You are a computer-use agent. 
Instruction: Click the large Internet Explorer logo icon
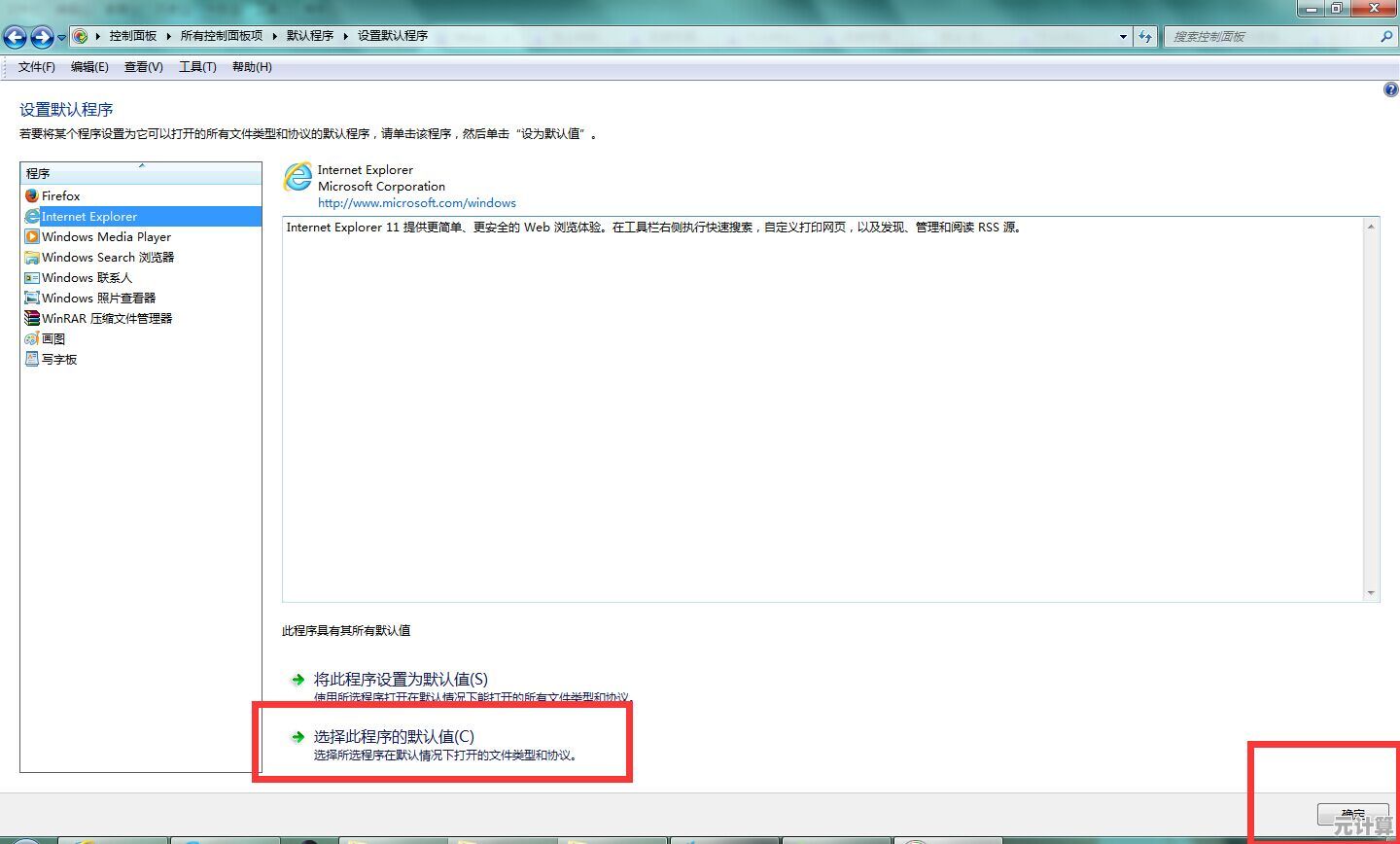tap(297, 177)
